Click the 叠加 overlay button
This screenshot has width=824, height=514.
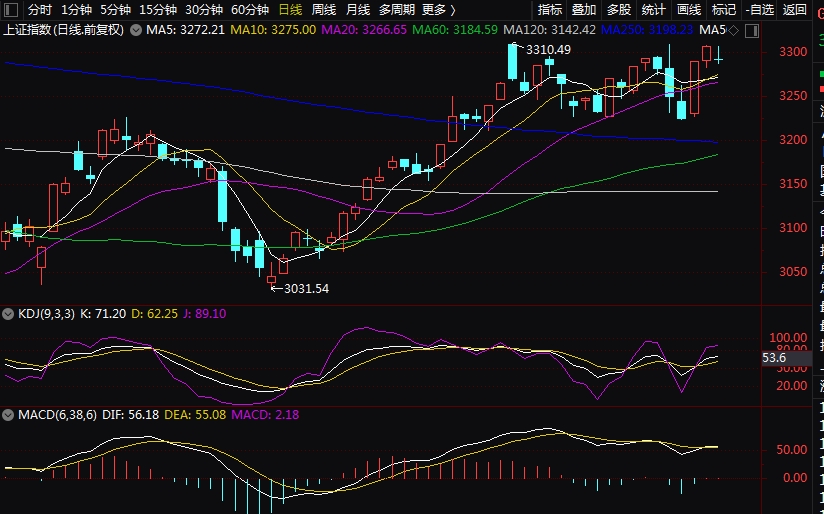(x=584, y=10)
